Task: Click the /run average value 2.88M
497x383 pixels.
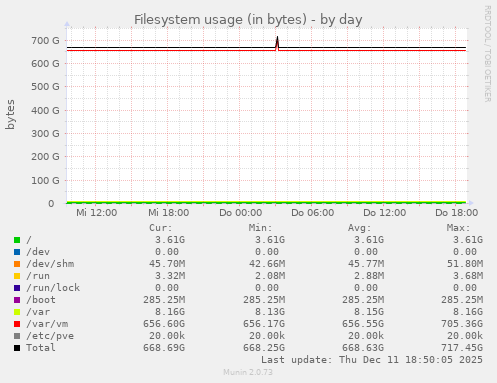Action: point(369,276)
